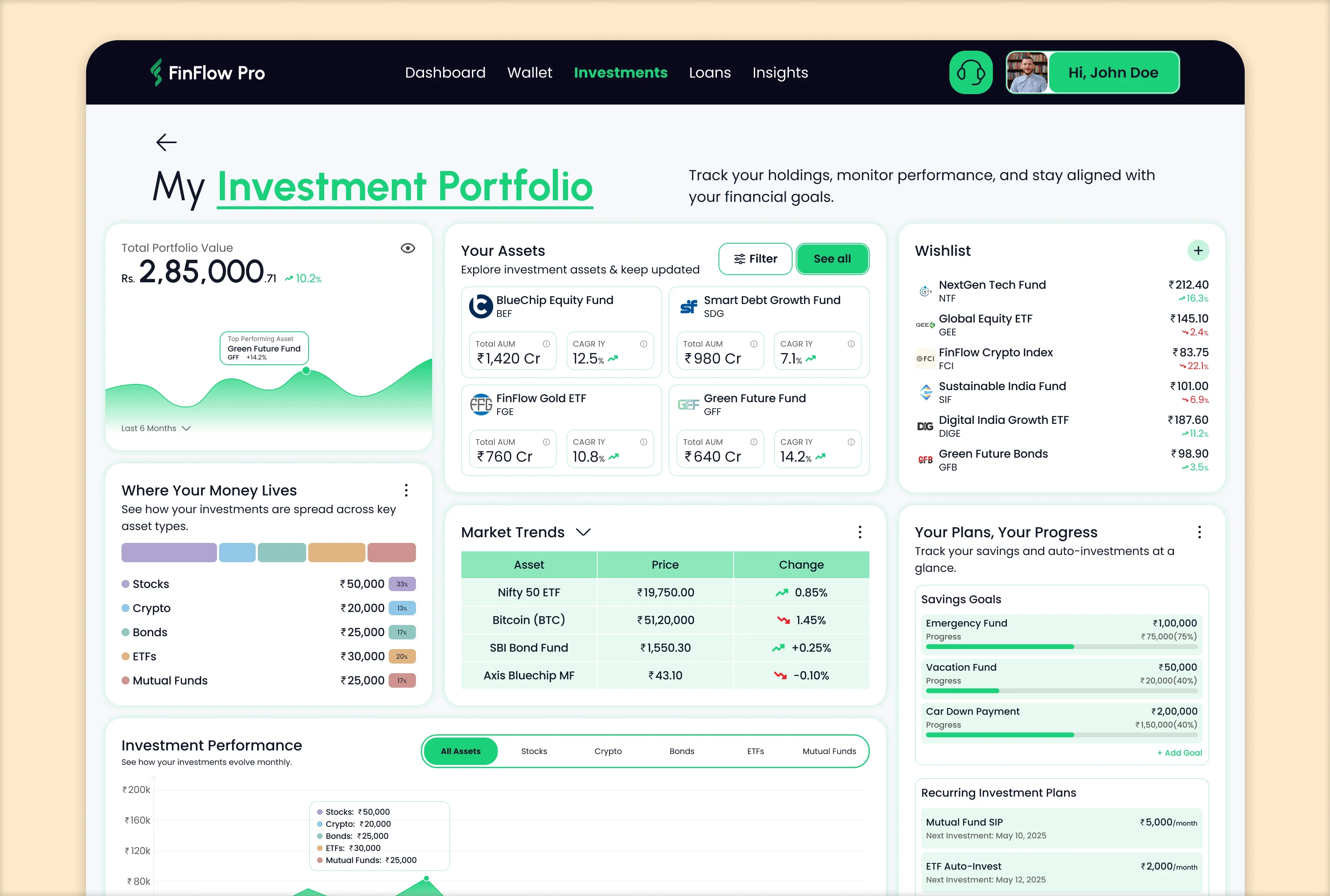Click the + Add Goal link

[x=1179, y=753]
